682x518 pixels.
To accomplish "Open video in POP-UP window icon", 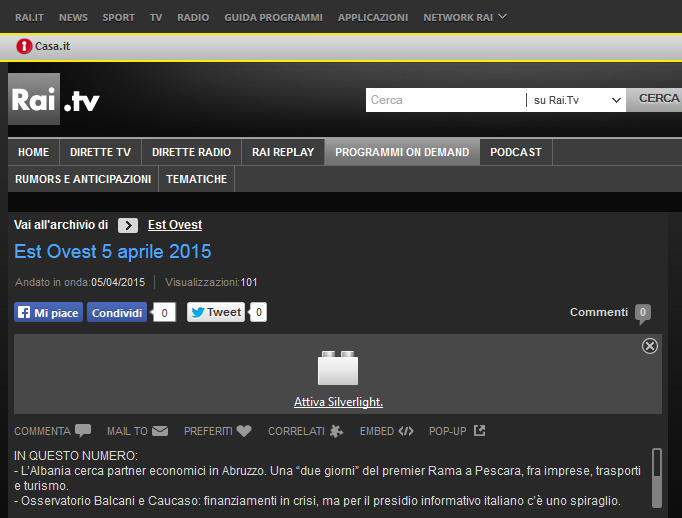I will click(x=479, y=431).
